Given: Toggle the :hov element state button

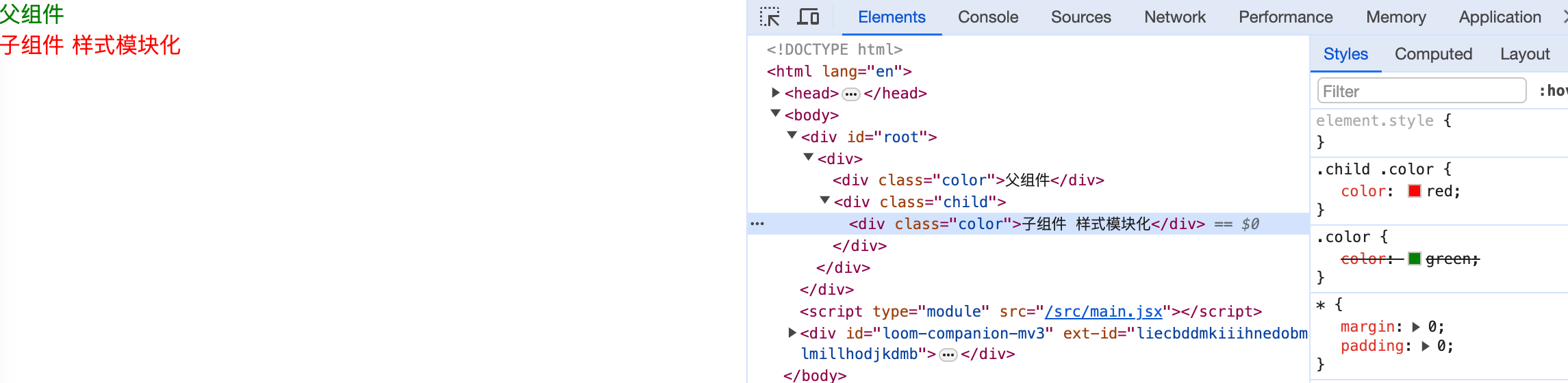Looking at the screenshot, I should pyautogui.click(x=1552, y=91).
